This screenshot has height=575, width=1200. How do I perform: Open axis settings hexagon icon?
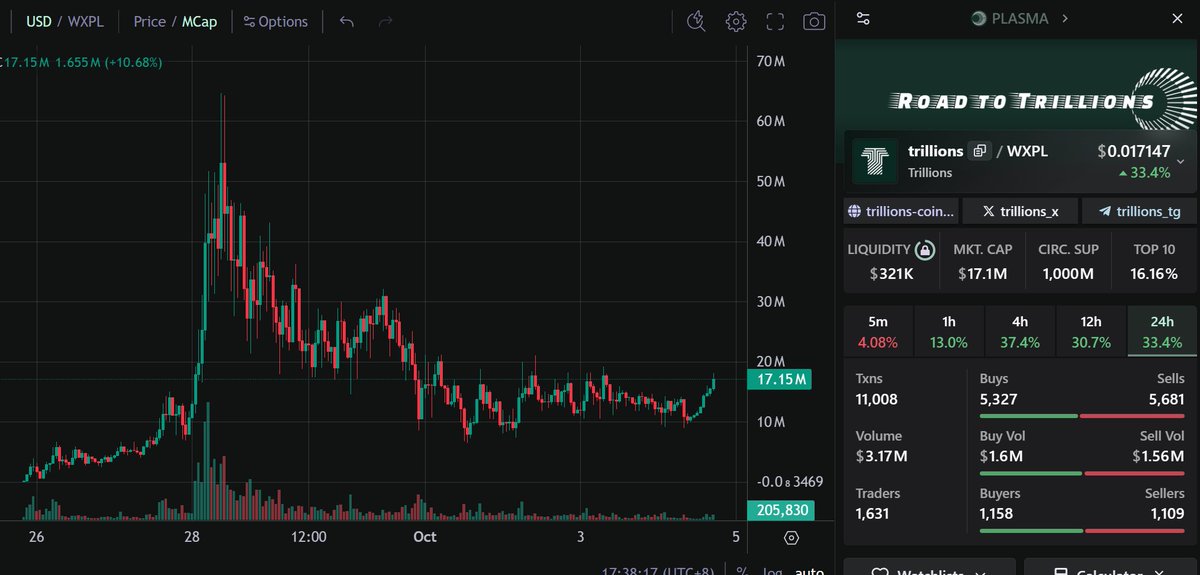[x=791, y=538]
